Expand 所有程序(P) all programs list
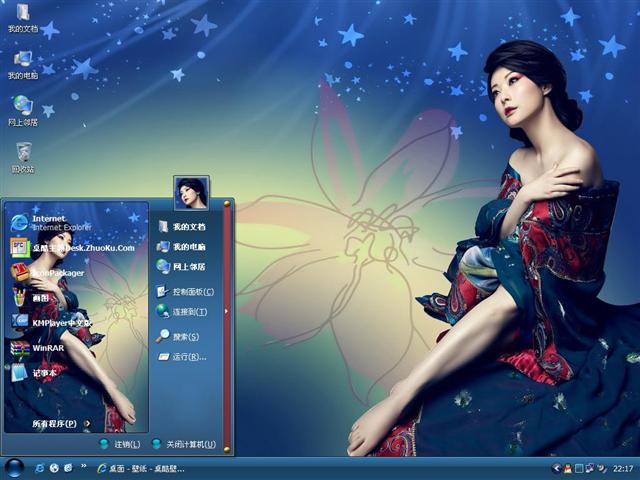Screen dimensions: 640x480 click(x=61, y=424)
